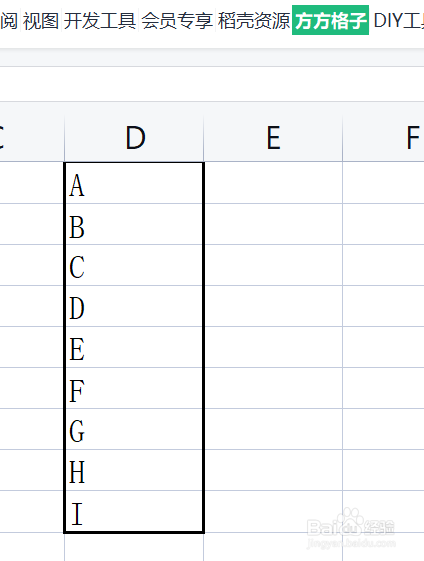The height and width of the screenshot is (561, 424).
Task: Select column E header
Action: (x=273, y=138)
